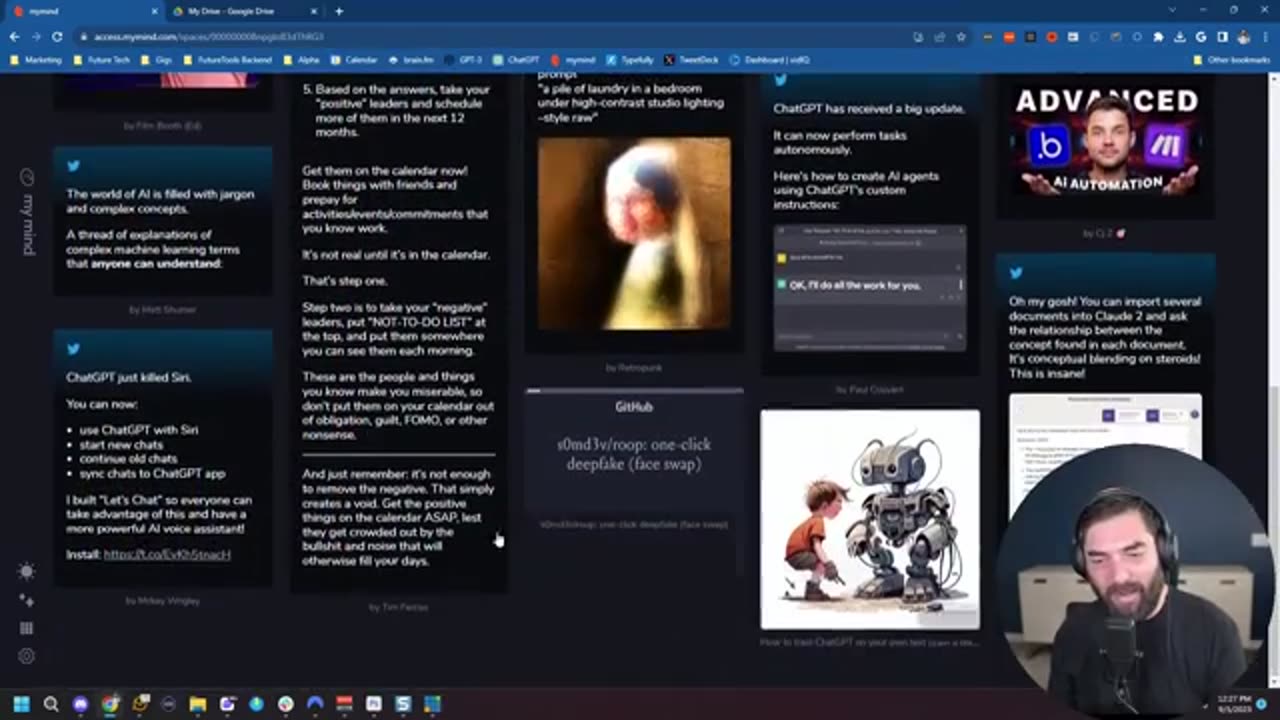The height and width of the screenshot is (720, 1280).
Task: Open brain.fm bookmark
Action: tap(411, 60)
